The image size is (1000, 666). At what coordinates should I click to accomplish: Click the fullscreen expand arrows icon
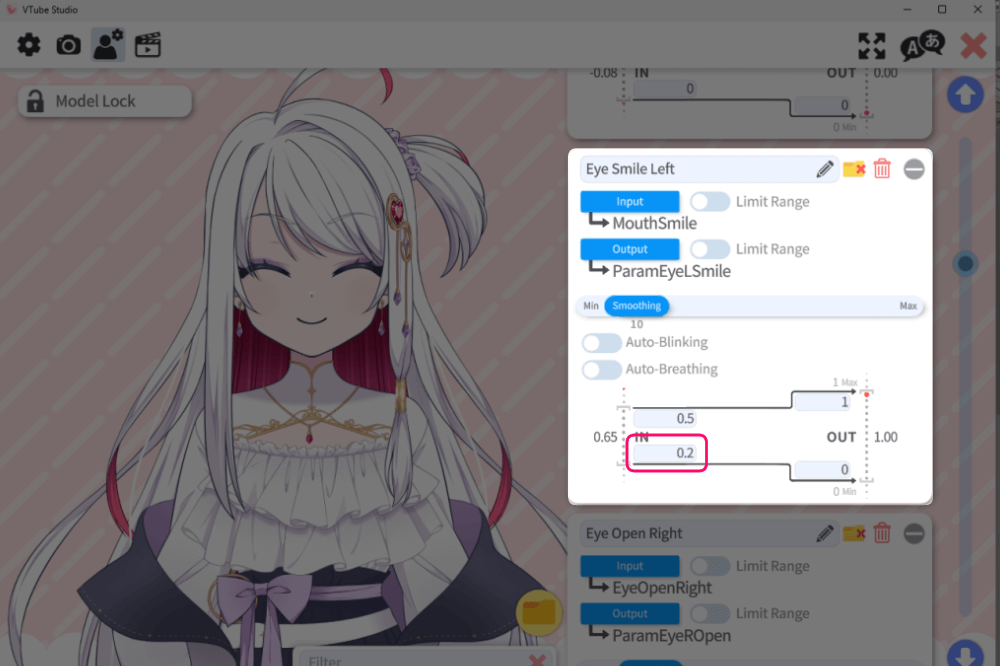pyautogui.click(x=872, y=46)
